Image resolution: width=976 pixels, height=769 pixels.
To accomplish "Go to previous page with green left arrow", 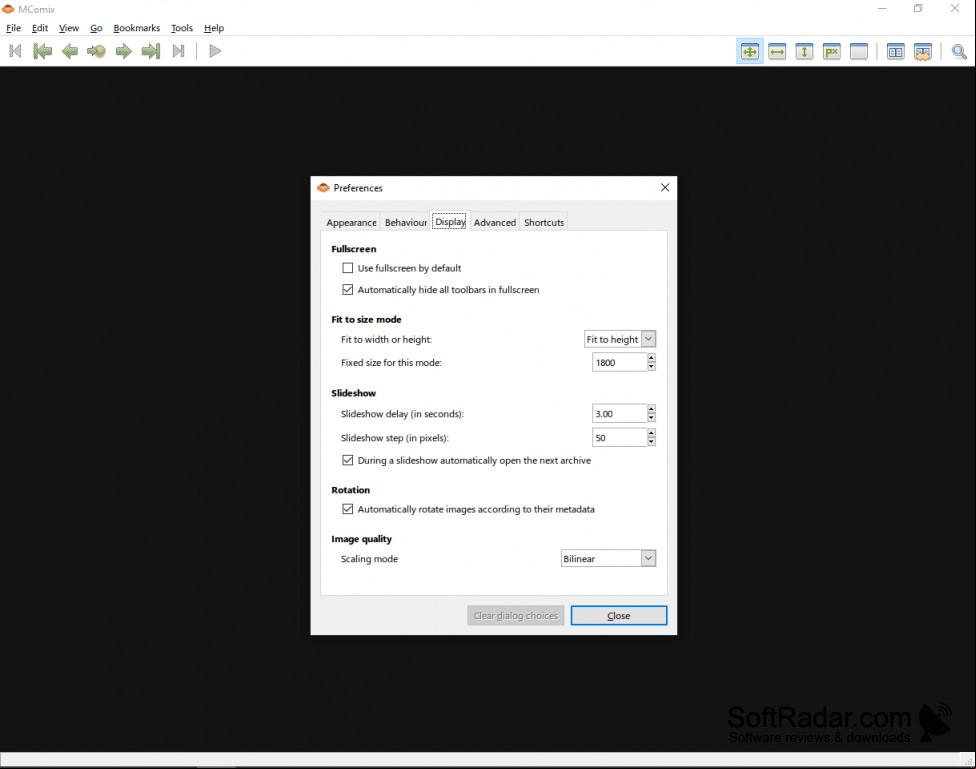I will coord(70,51).
